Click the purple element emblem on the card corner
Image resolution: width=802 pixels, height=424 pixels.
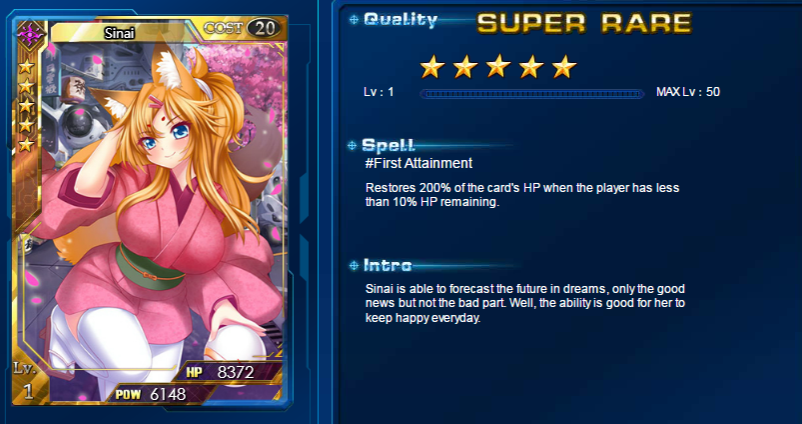pyautogui.click(x=31, y=34)
